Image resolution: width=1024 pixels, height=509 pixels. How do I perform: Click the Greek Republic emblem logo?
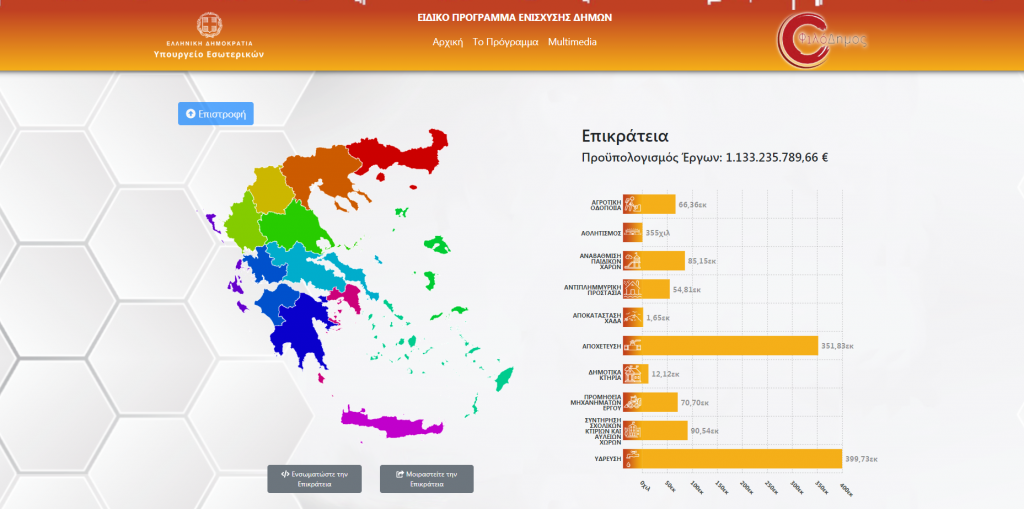[210, 25]
